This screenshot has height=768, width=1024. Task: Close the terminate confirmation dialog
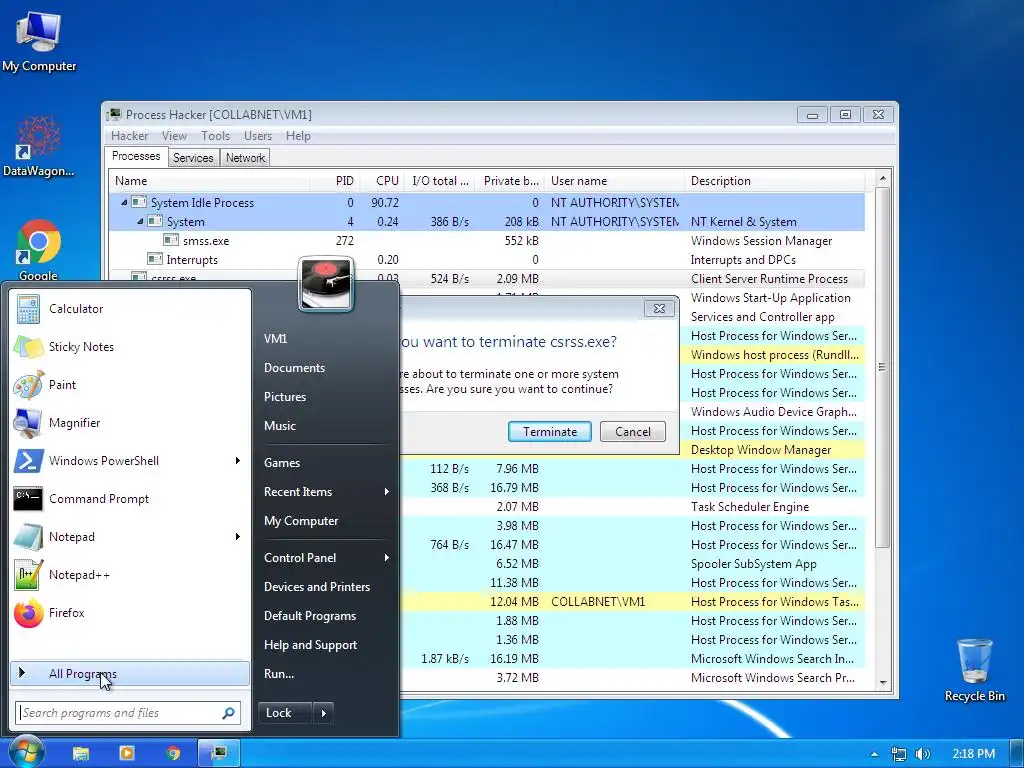point(659,309)
